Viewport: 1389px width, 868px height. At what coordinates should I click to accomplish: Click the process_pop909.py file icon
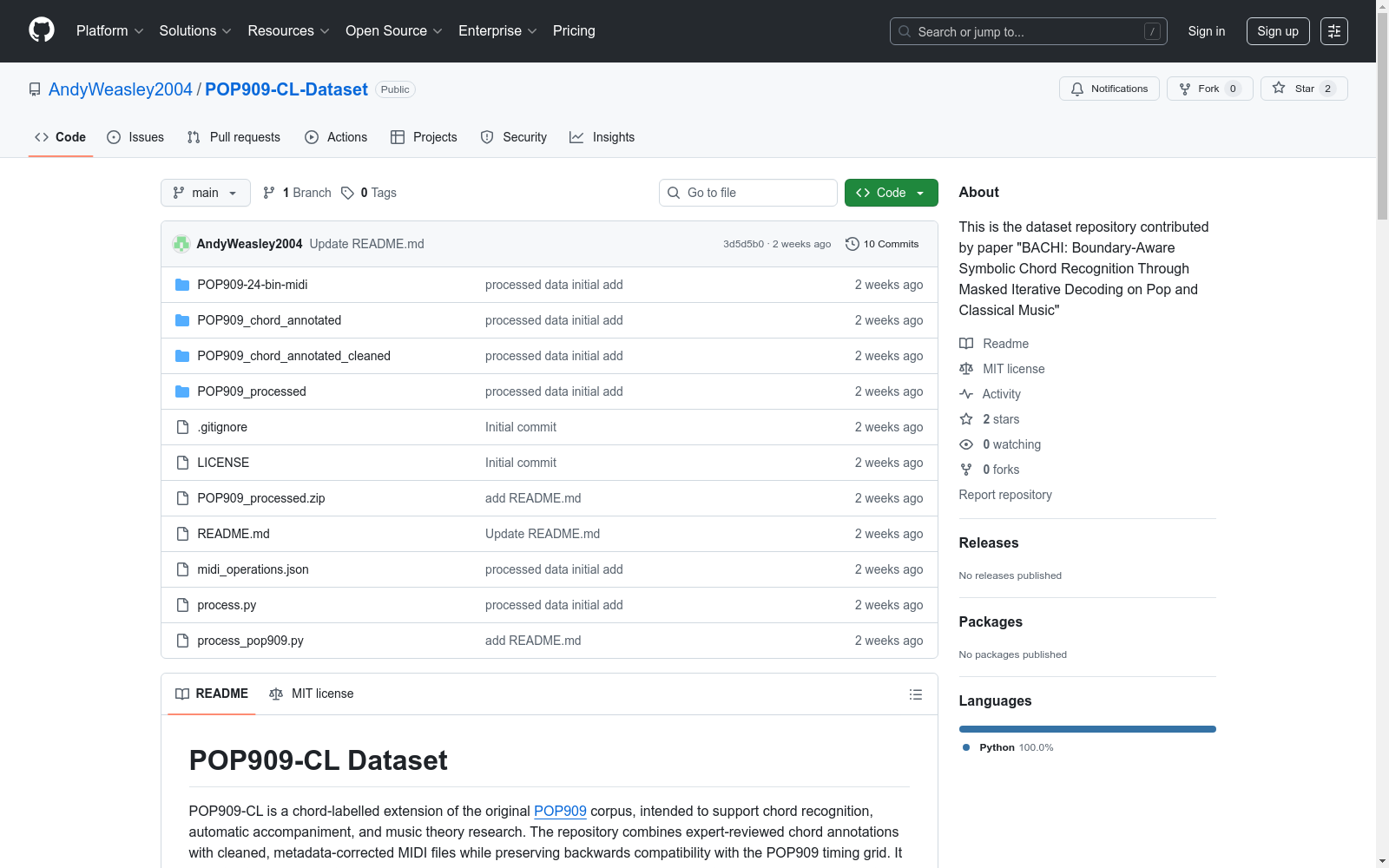click(x=182, y=641)
